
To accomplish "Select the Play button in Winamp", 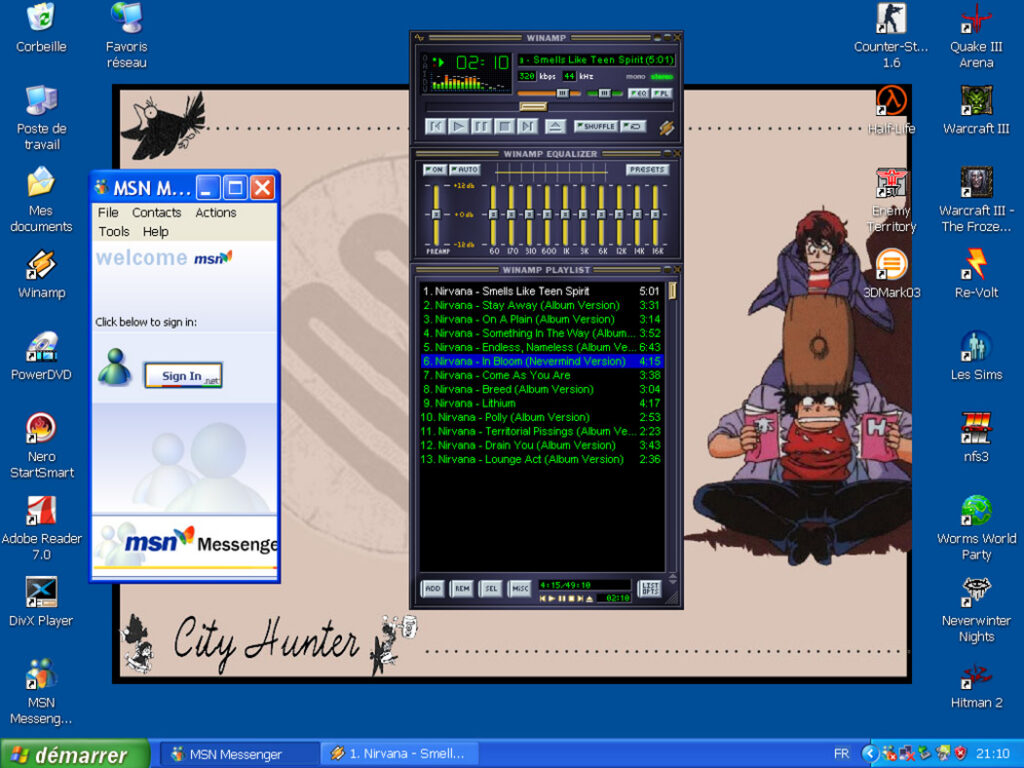I will 459,126.
